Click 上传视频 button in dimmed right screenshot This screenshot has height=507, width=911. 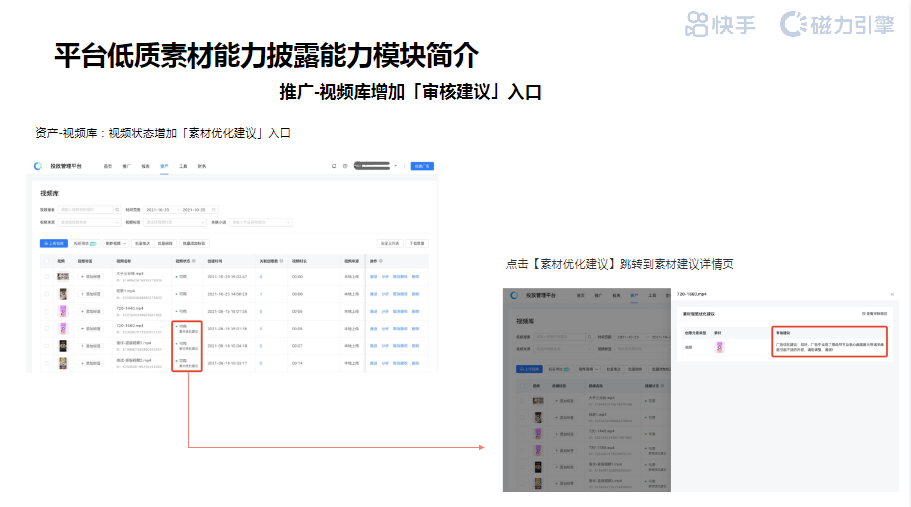tap(530, 369)
